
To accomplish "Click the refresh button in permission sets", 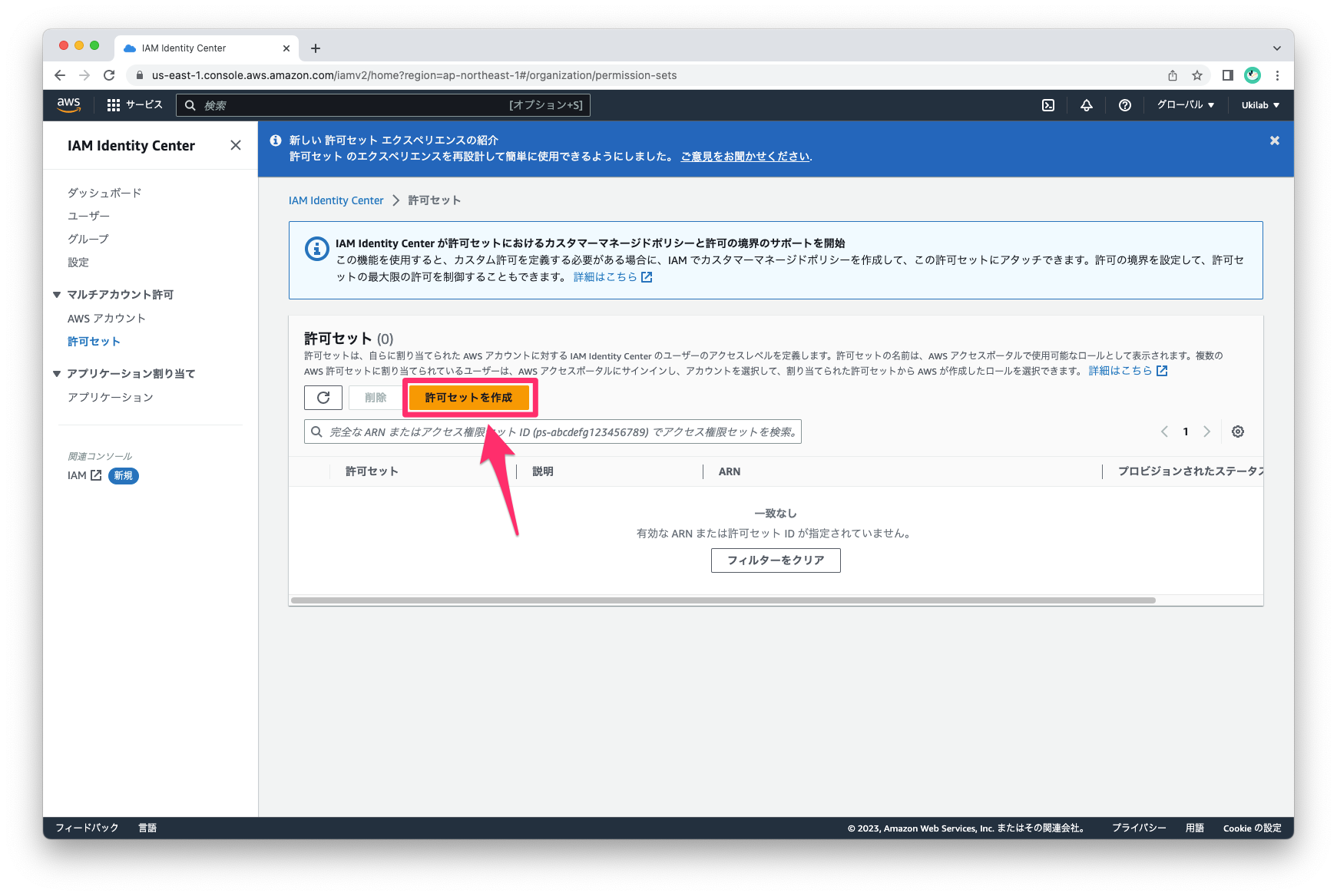I will [323, 398].
